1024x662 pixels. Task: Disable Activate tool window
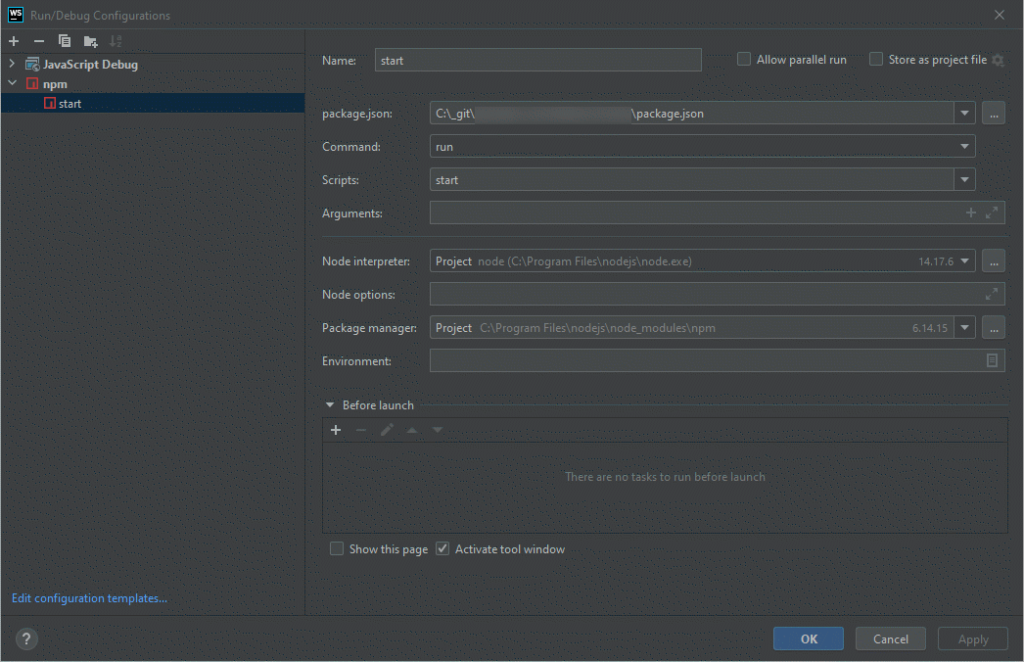442,549
